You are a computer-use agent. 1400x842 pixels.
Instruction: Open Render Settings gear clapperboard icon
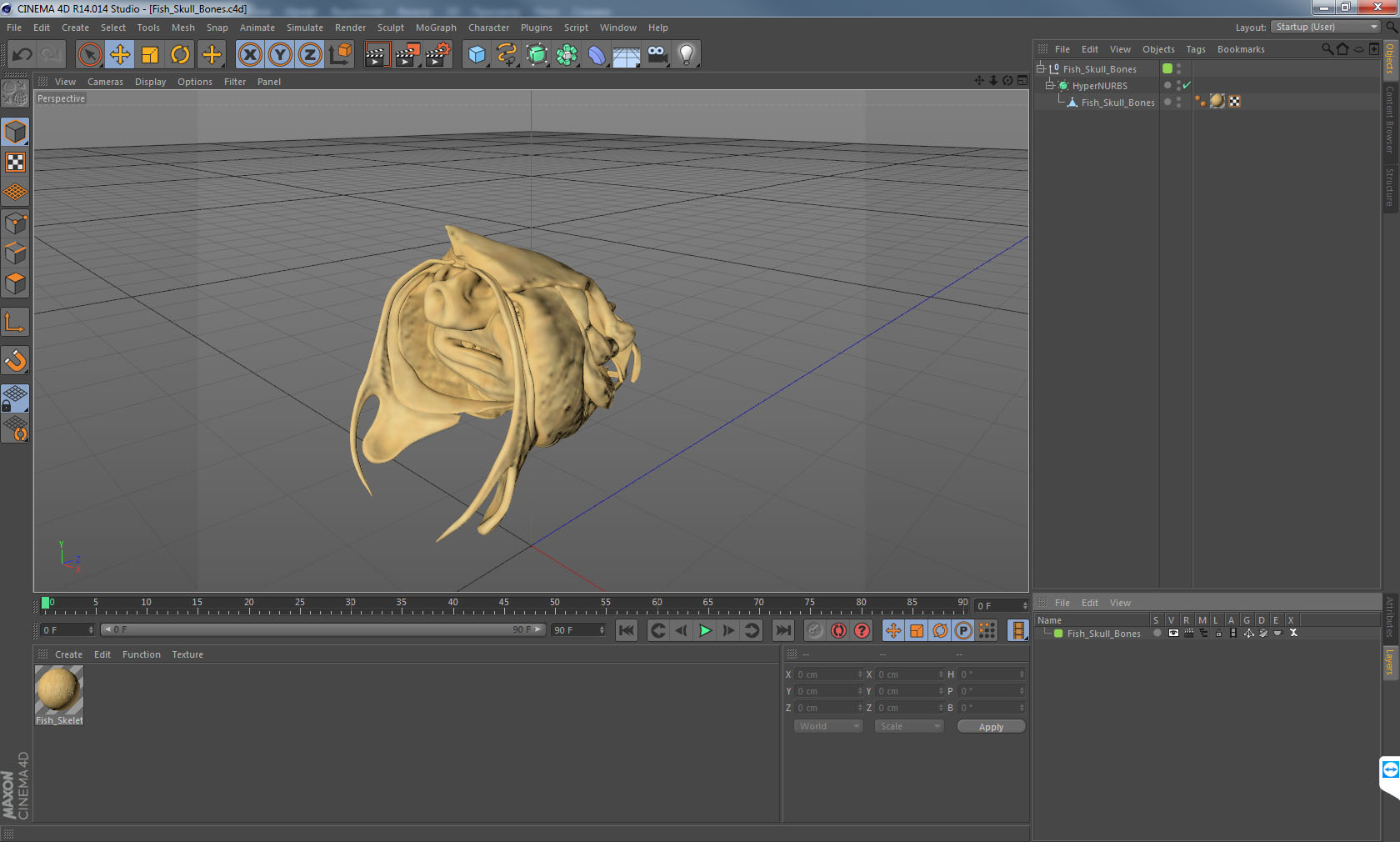pyautogui.click(x=438, y=55)
